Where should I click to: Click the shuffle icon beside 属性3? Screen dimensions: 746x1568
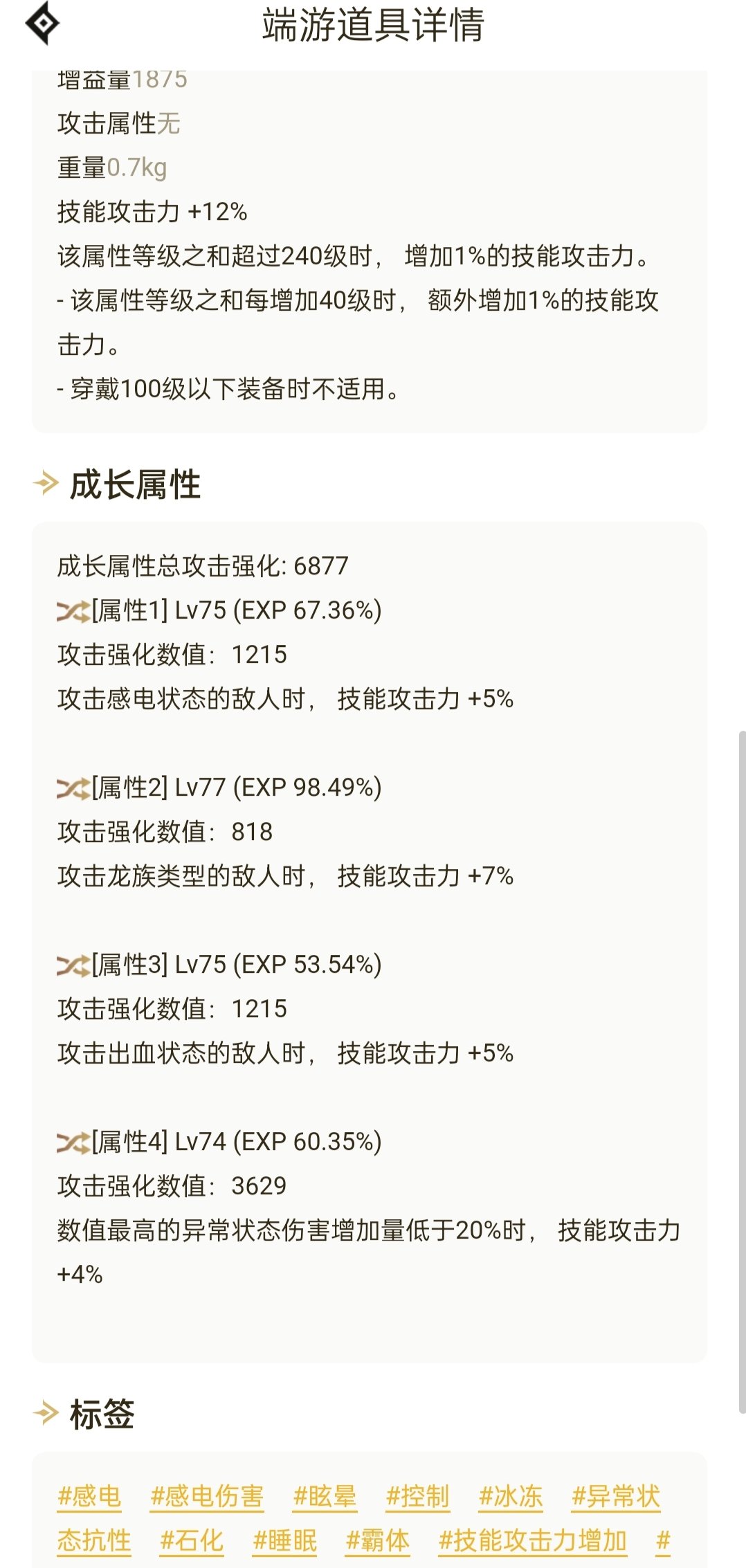[x=73, y=965]
